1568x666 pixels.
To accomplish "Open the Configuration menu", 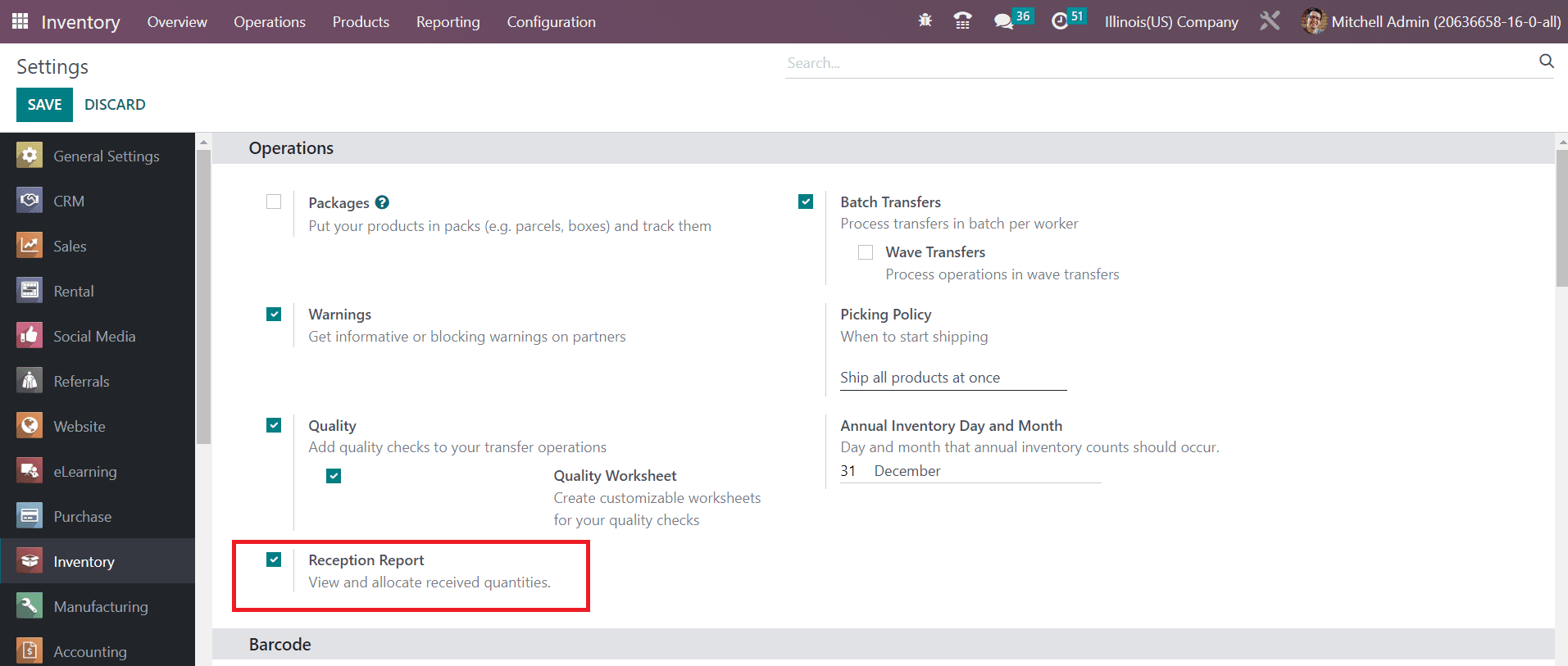I will point(551,22).
